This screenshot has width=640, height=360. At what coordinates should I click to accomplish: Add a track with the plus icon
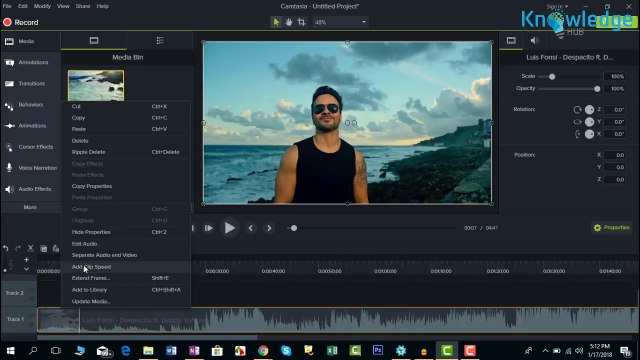pos(27,260)
